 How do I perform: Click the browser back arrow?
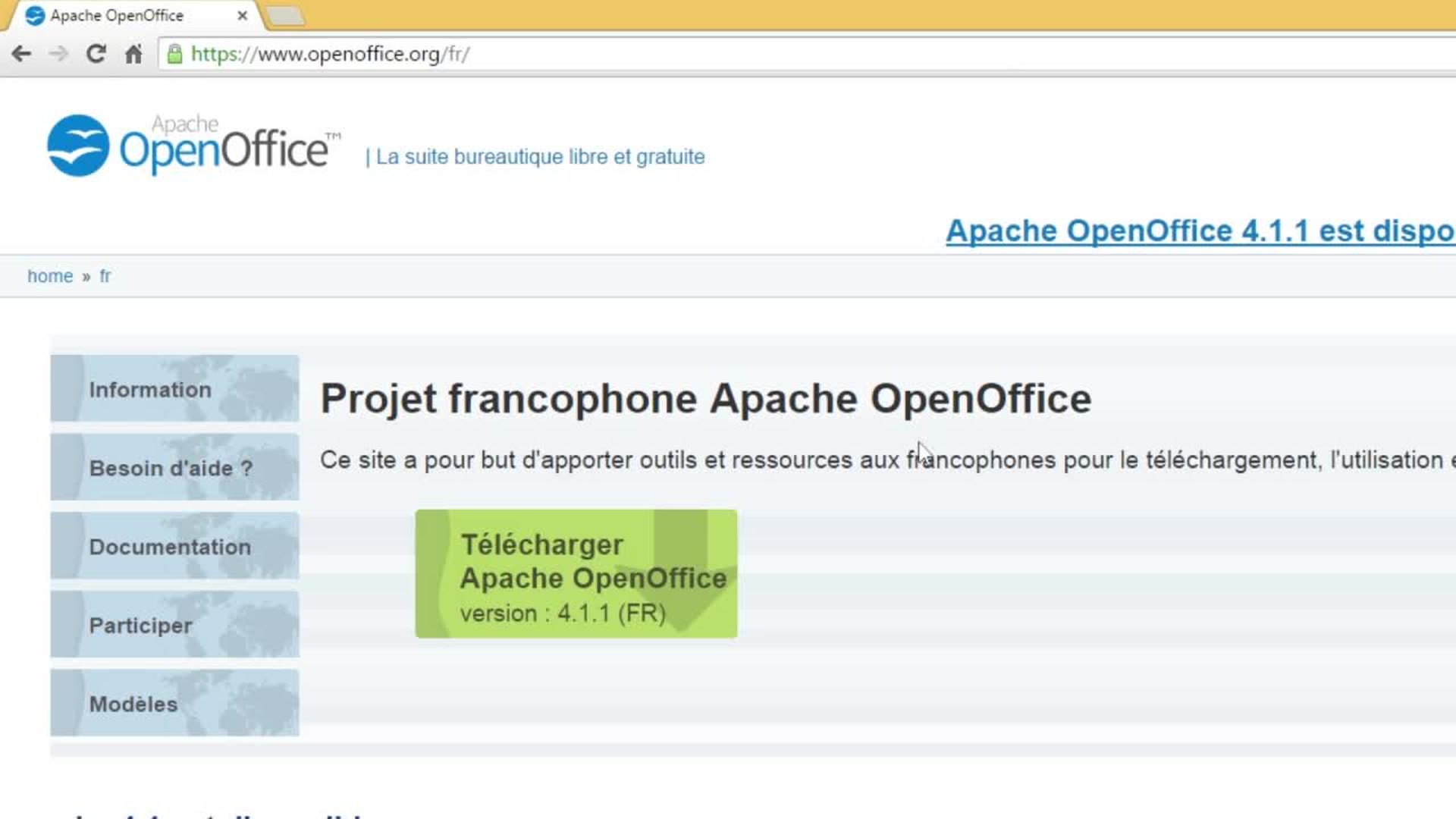tap(21, 54)
